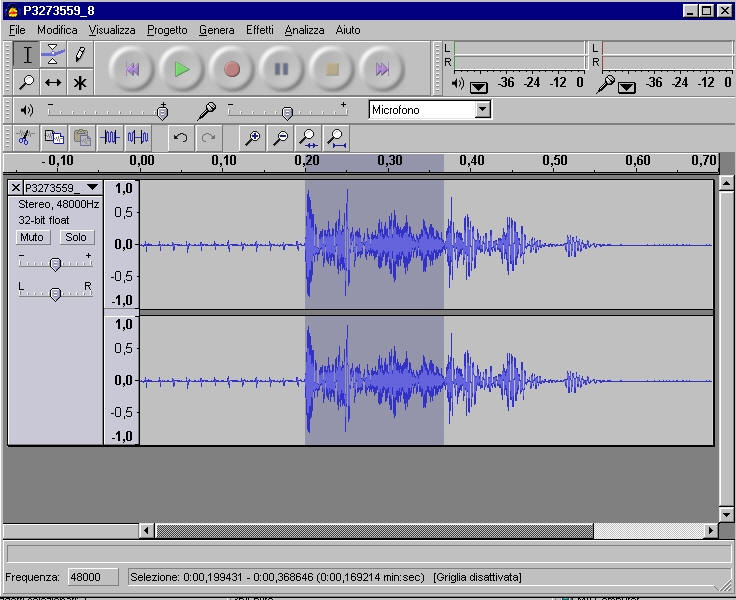Click the playback level meter
The height and width of the screenshot is (600, 736).
[520, 55]
